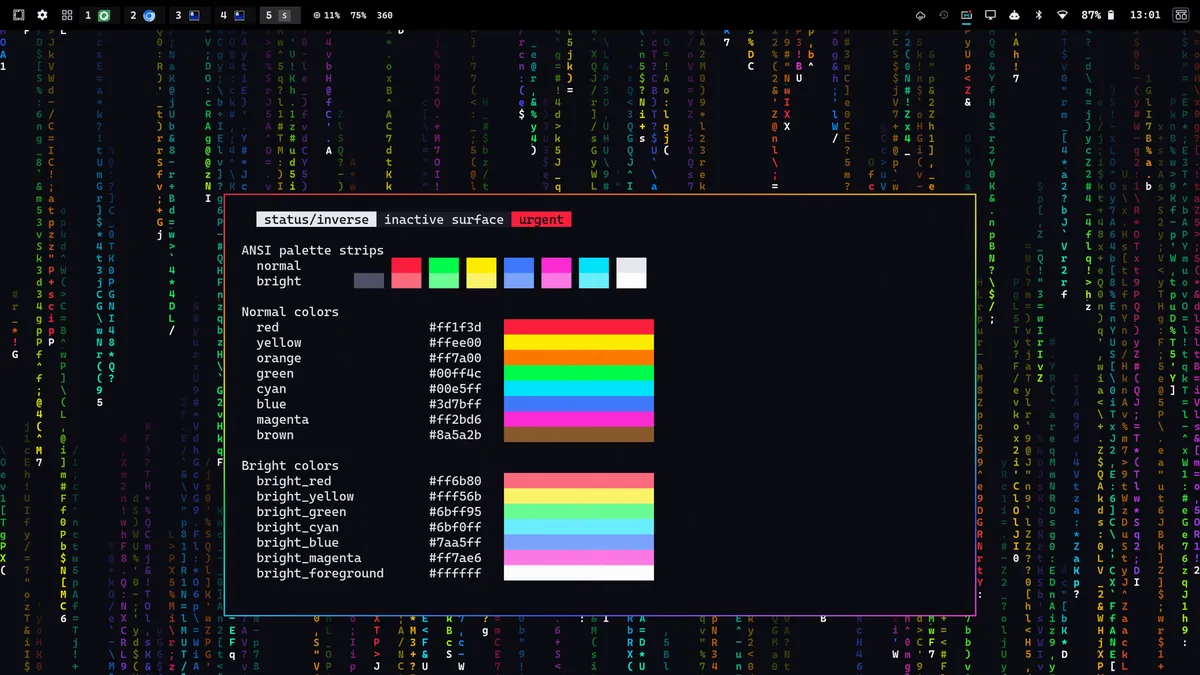Click the bright_blue color bar
Screen dimensions: 1200x675
[579, 543]
